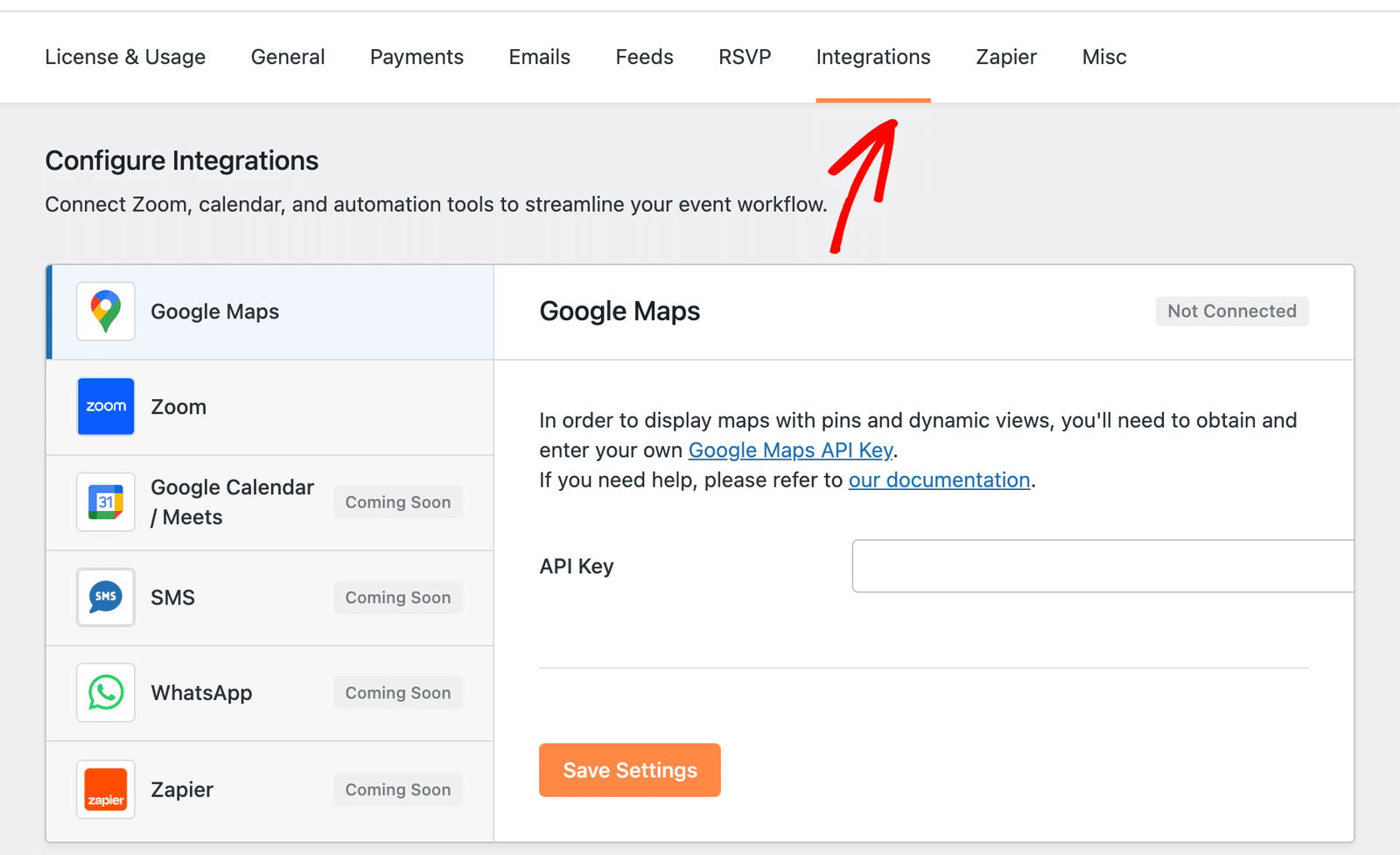Screen dimensions: 1400x855
Task: Select Zapier label in the sidebar list
Action: point(182,789)
